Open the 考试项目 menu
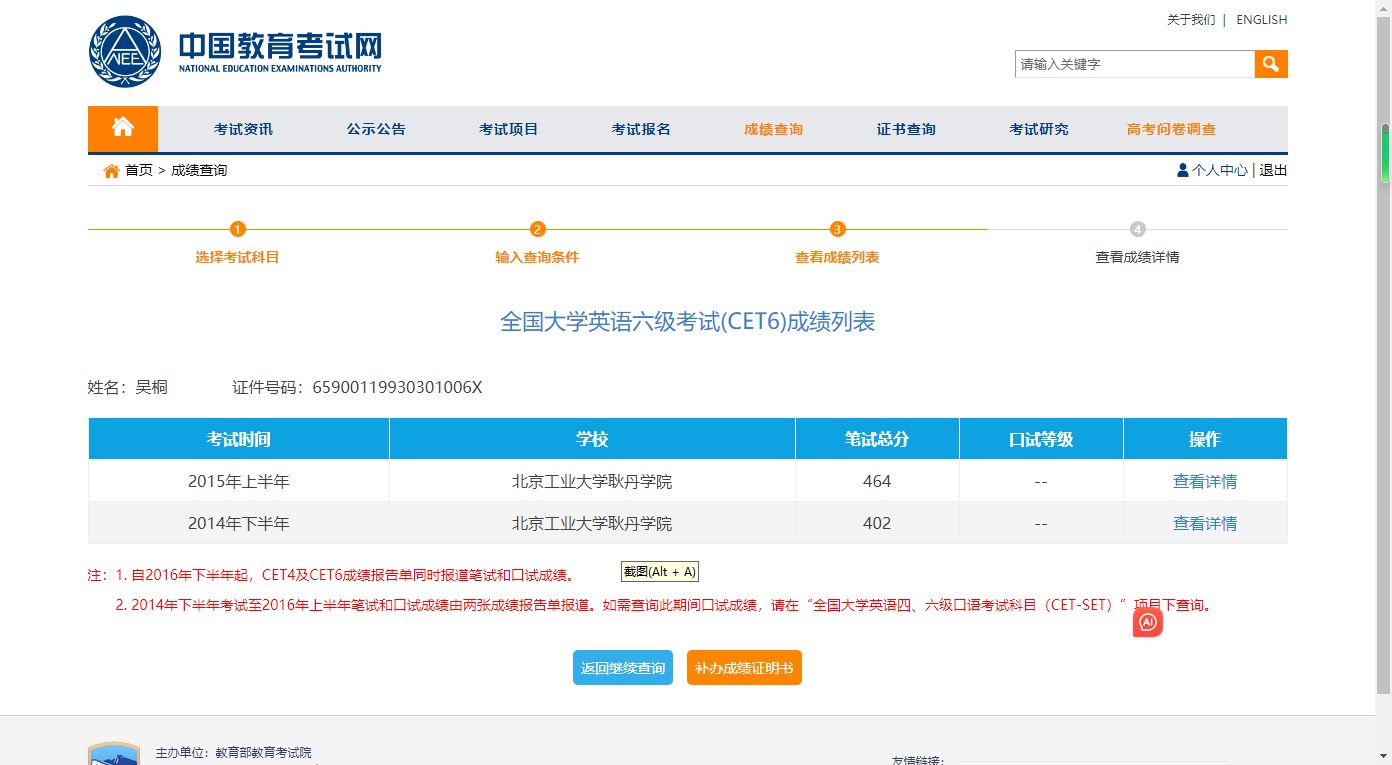 508,129
